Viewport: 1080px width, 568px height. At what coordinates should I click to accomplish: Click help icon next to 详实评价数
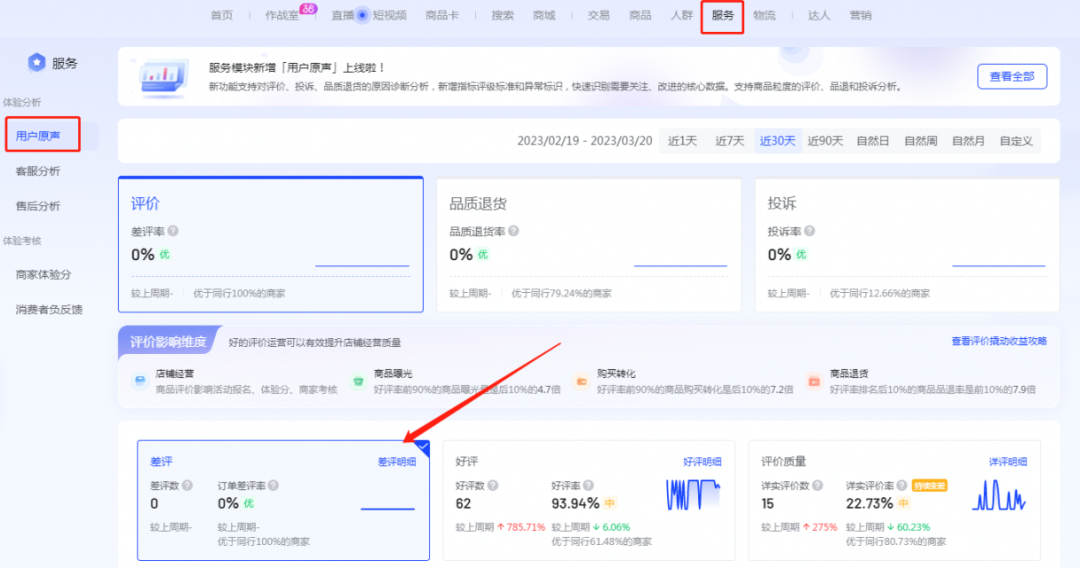pos(817,485)
